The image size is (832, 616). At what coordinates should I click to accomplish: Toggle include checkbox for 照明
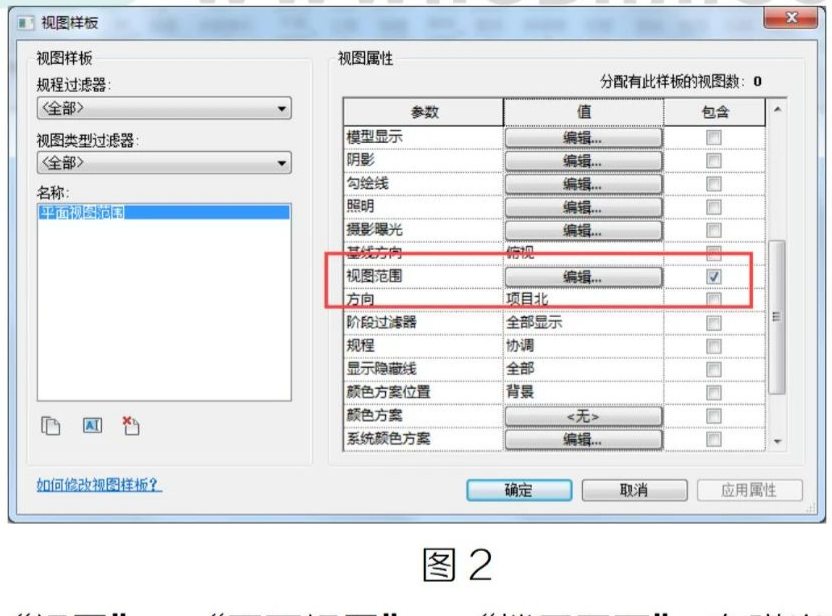[714, 207]
